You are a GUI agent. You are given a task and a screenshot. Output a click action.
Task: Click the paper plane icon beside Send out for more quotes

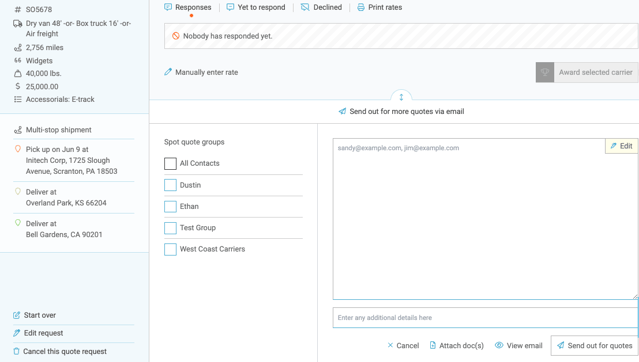[x=342, y=111]
